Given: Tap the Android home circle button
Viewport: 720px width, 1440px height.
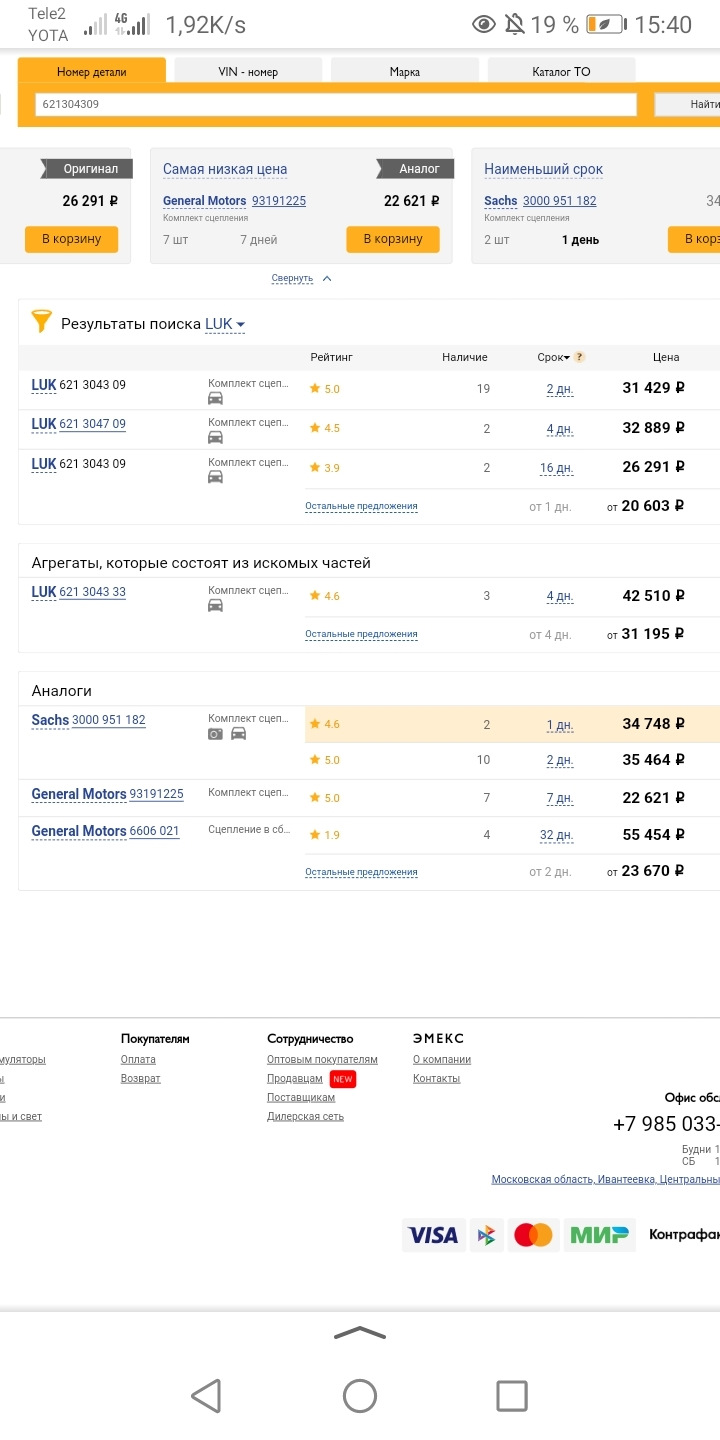Looking at the screenshot, I should click(x=360, y=1395).
